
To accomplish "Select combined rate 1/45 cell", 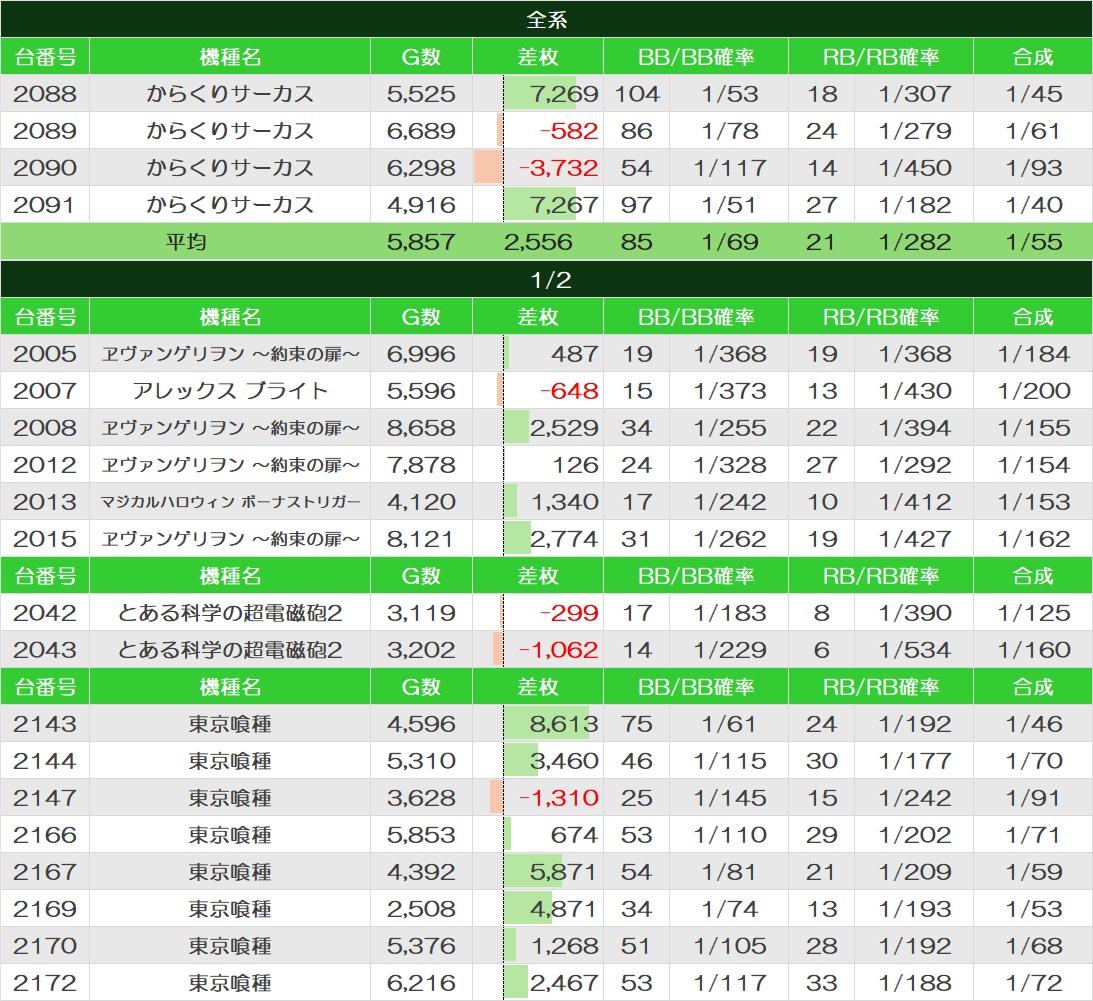I will (1033, 93).
